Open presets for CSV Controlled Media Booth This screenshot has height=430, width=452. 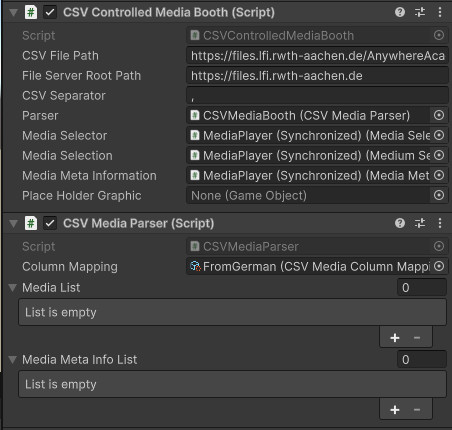420,12
